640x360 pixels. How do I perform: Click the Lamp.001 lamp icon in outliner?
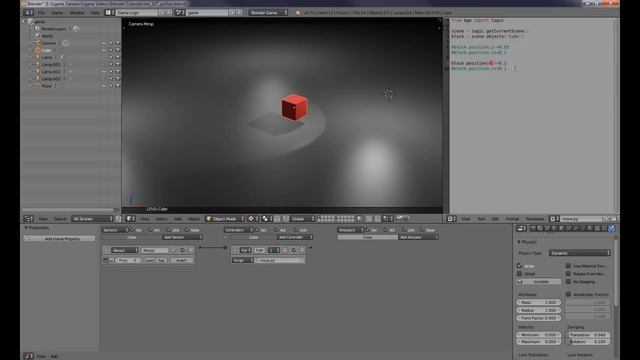(38, 64)
